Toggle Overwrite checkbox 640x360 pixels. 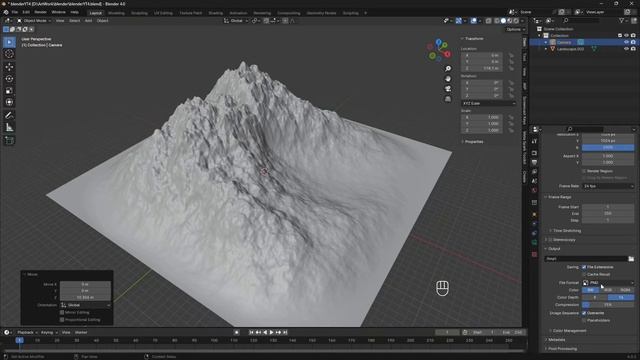(584, 313)
